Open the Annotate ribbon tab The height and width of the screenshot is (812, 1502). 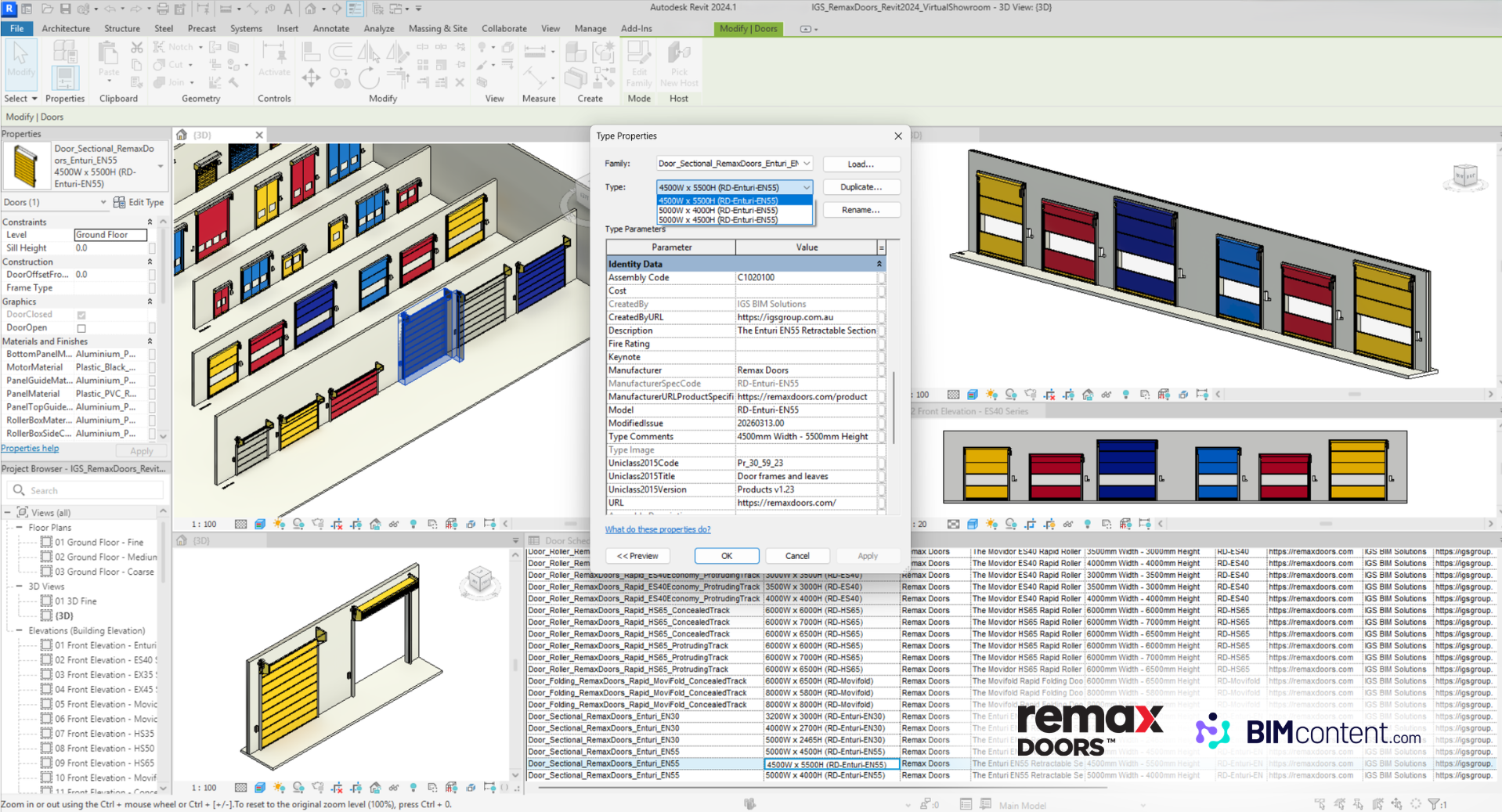coord(330,28)
